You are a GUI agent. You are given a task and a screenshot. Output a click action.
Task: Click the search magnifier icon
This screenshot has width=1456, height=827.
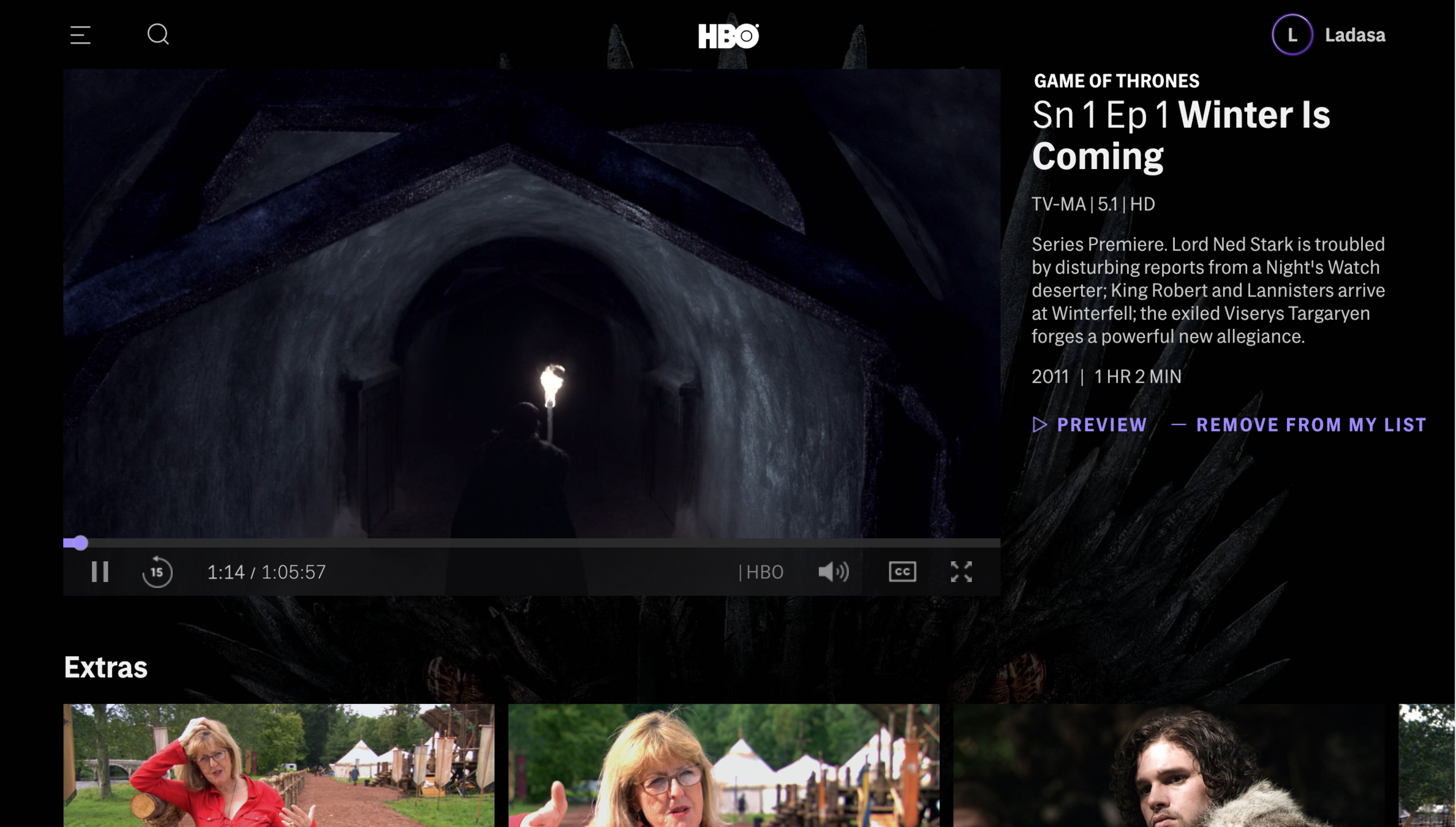coord(158,34)
